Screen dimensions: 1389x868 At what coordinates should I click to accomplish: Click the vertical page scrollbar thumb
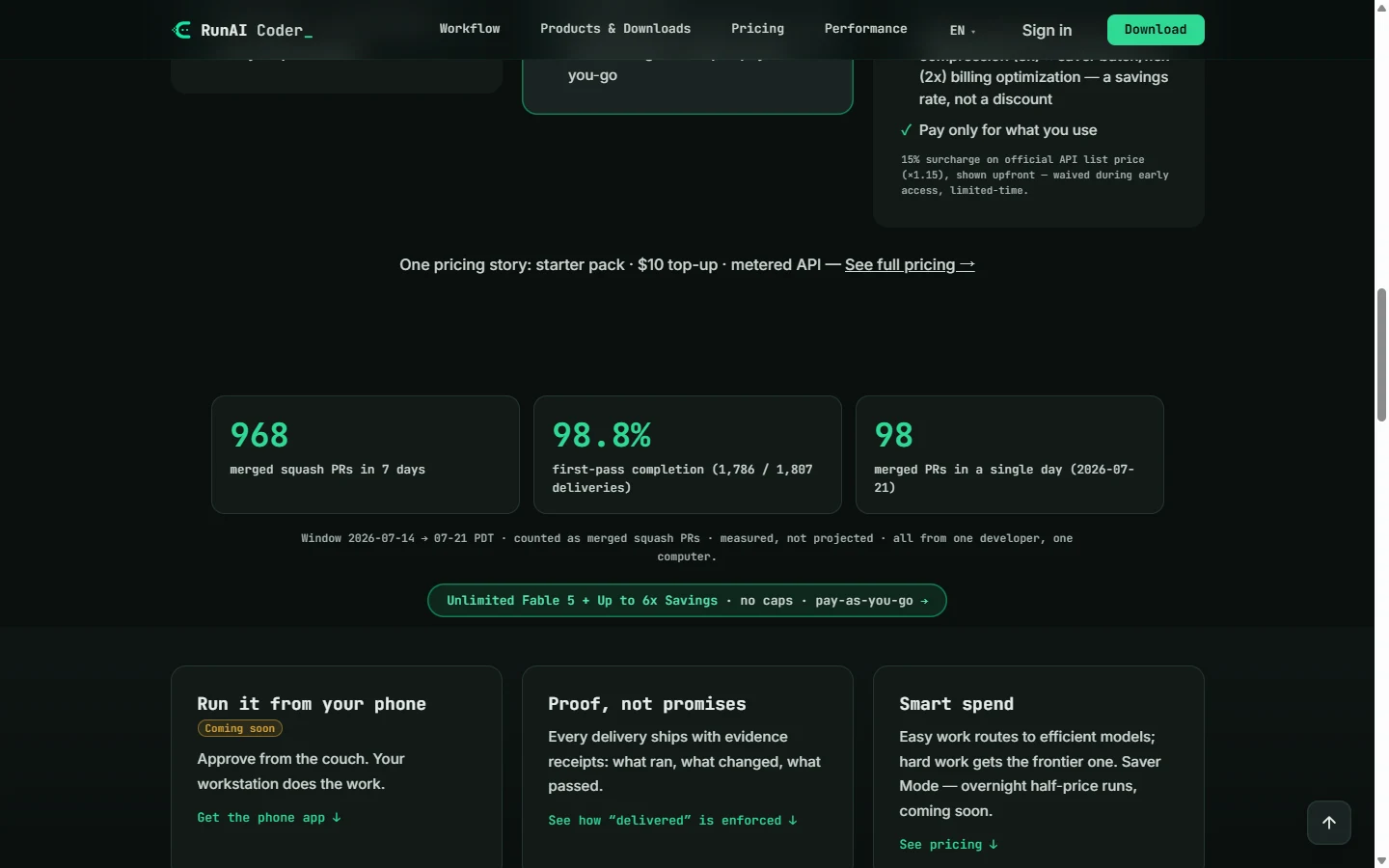[x=1381, y=354]
